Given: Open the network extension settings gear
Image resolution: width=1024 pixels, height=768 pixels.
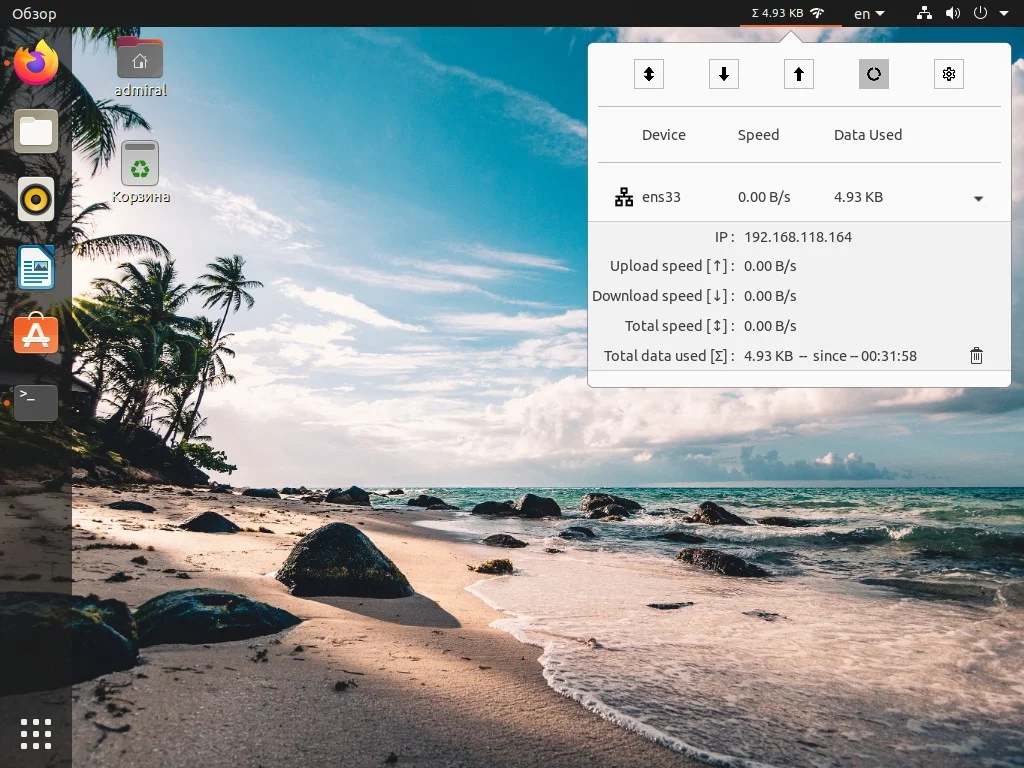Looking at the screenshot, I should (948, 73).
